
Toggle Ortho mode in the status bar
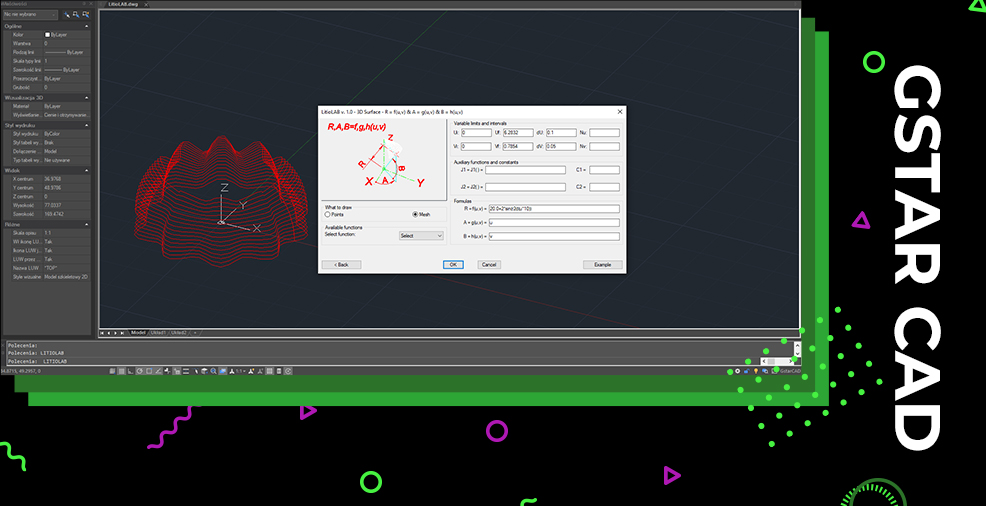click(x=131, y=371)
